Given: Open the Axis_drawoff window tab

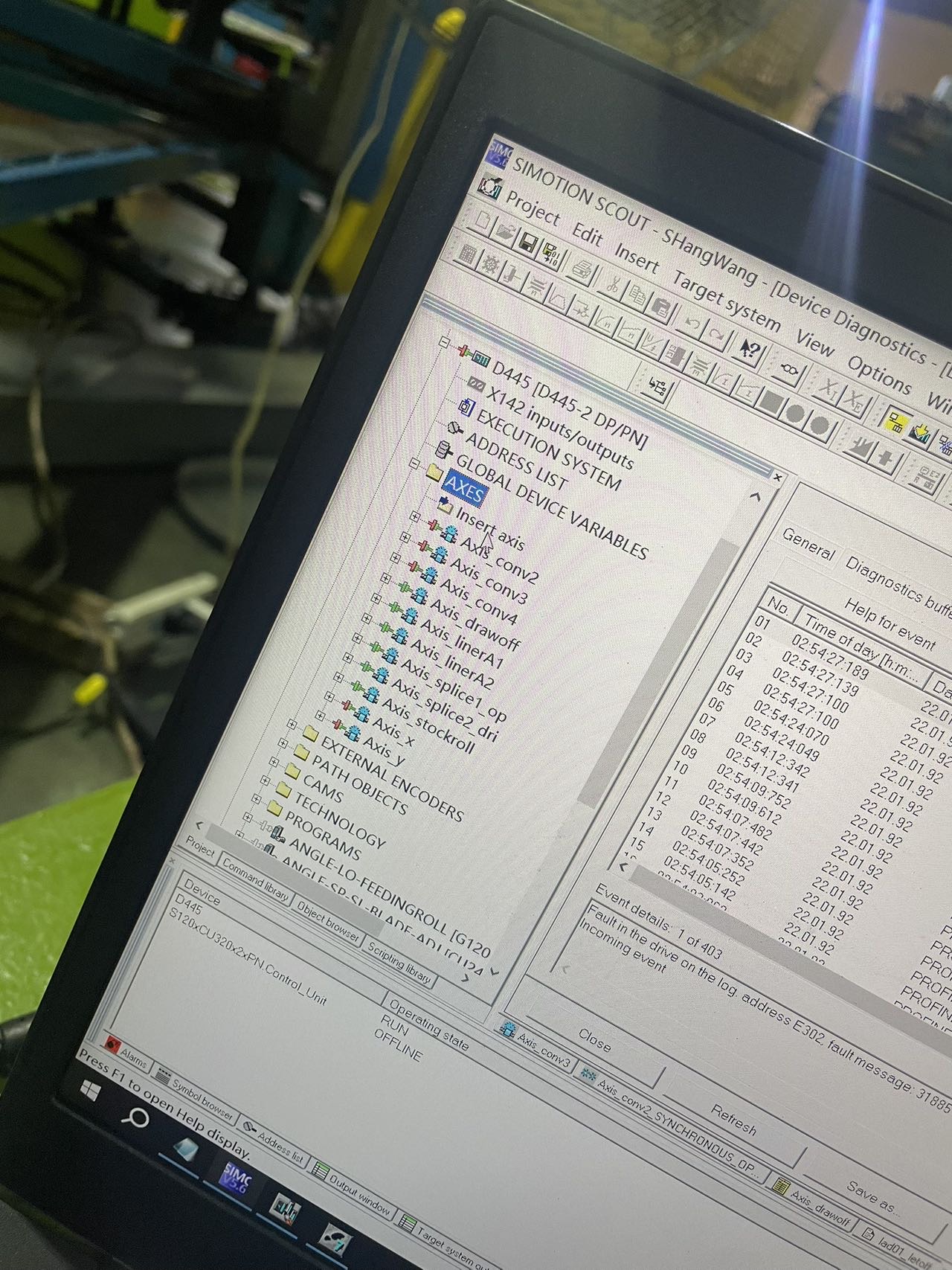Looking at the screenshot, I should click(812, 1203).
